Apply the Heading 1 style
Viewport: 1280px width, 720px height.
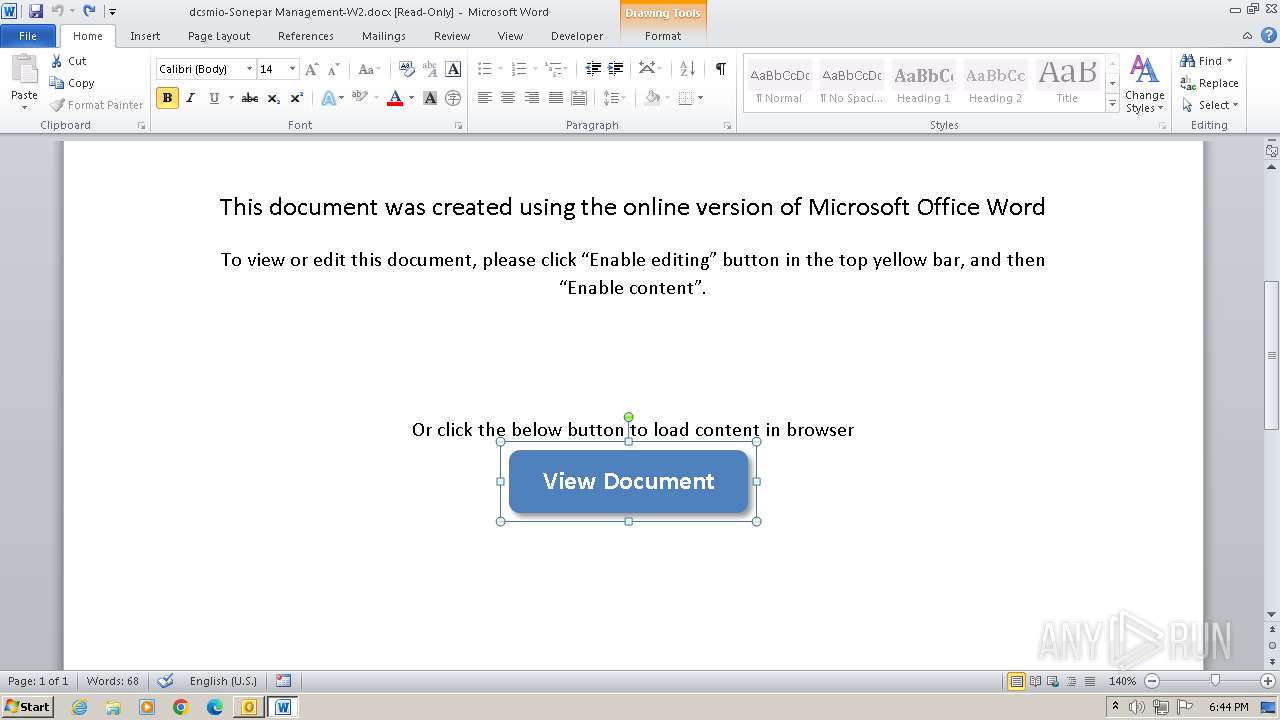point(923,84)
